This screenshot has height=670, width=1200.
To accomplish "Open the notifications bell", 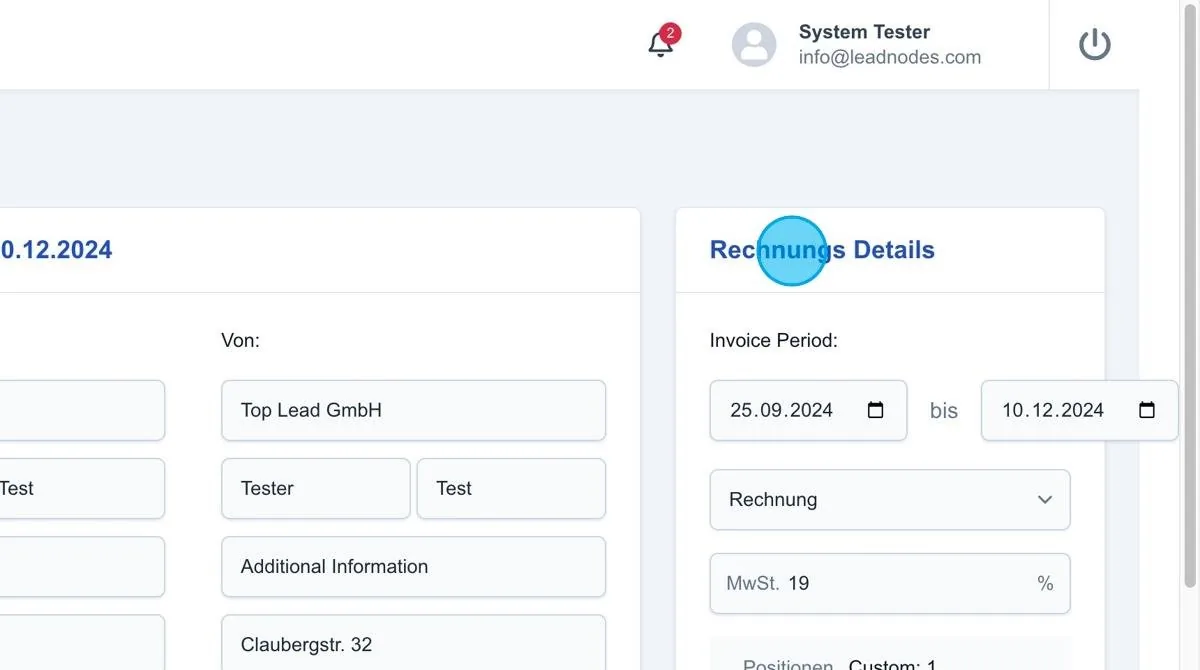I will (x=660, y=44).
